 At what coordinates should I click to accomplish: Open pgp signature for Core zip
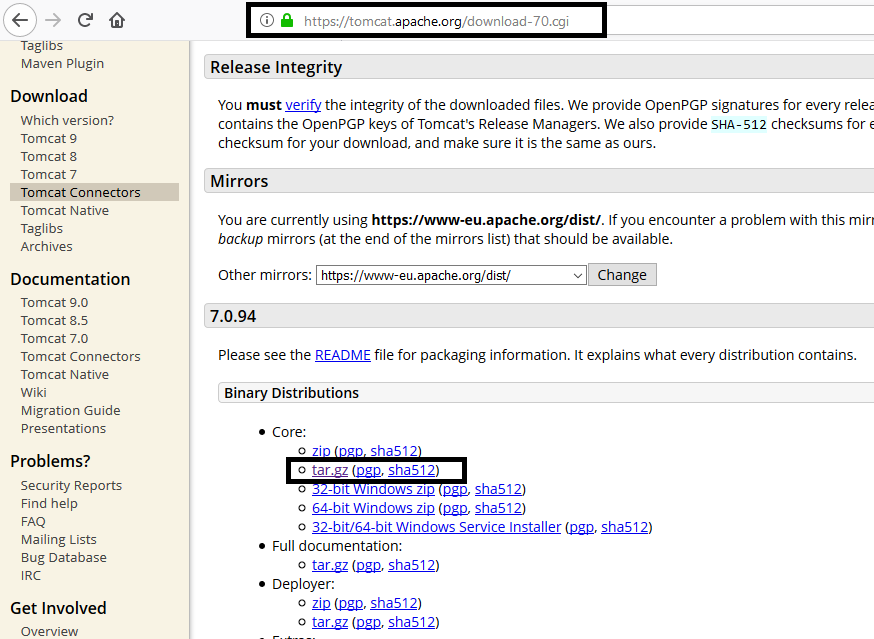(x=351, y=451)
